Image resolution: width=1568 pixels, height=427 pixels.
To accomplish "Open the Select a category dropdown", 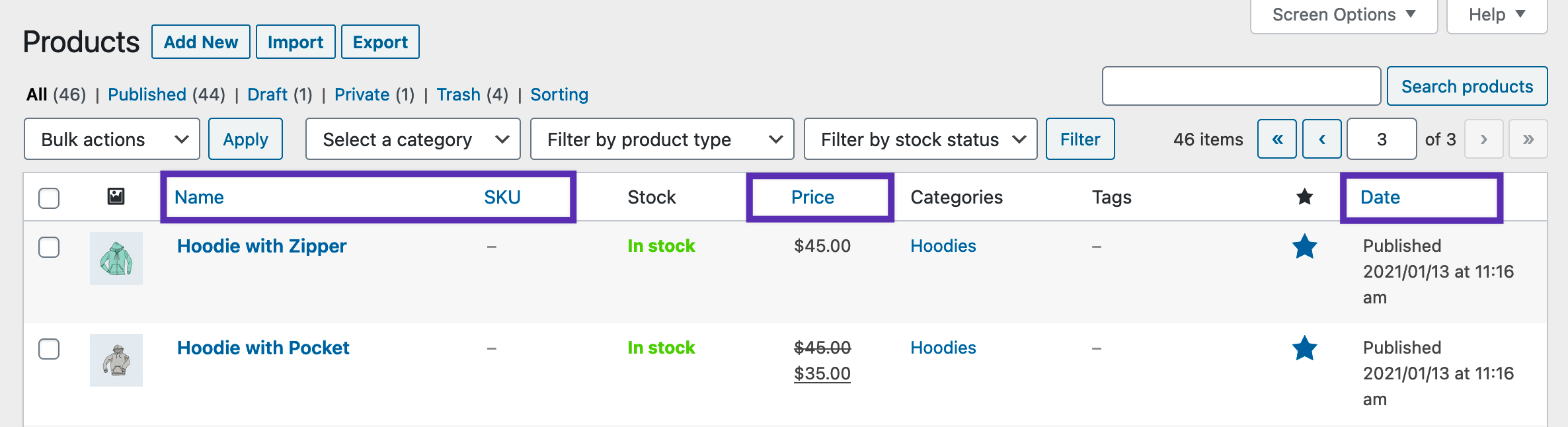I will (x=412, y=139).
